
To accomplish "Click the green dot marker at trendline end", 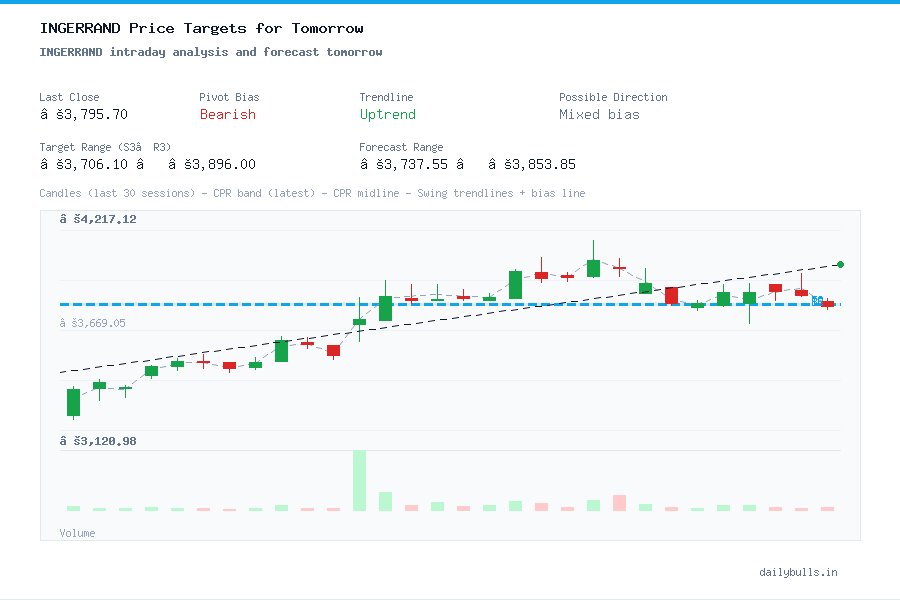I will [x=840, y=264].
